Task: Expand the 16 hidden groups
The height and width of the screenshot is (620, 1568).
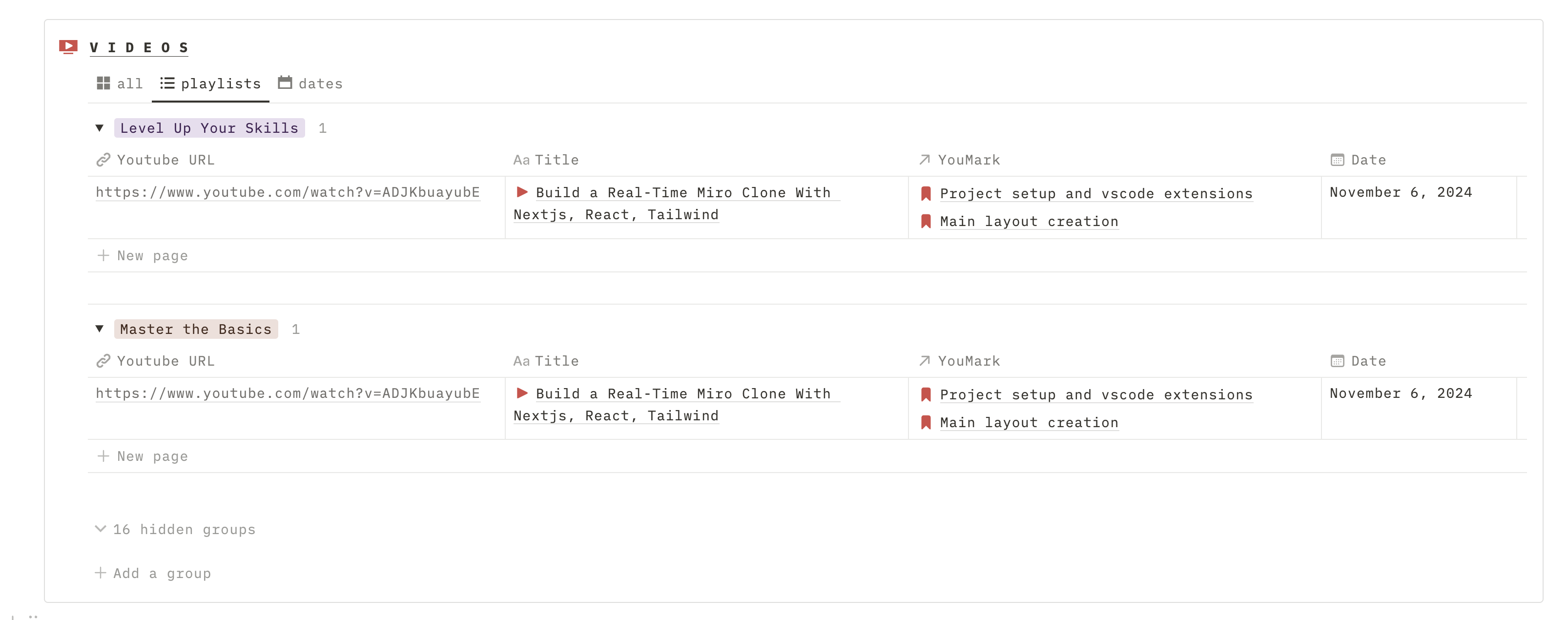Action: pos(175,529)
